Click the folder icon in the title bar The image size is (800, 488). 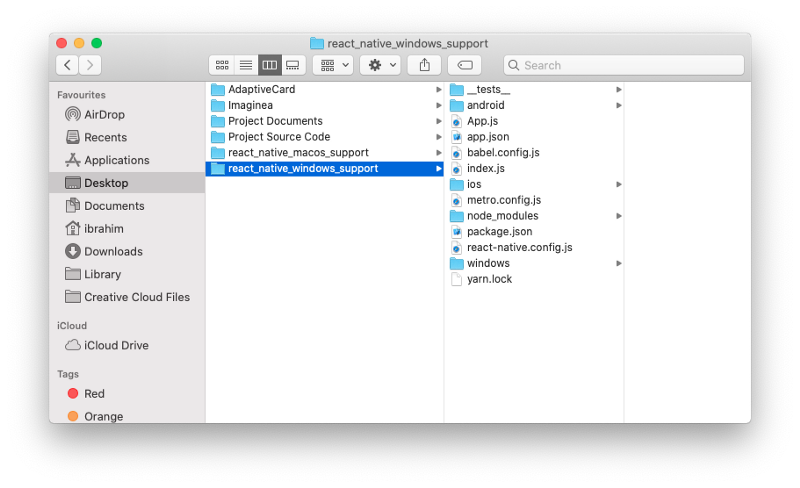(317, 43)
